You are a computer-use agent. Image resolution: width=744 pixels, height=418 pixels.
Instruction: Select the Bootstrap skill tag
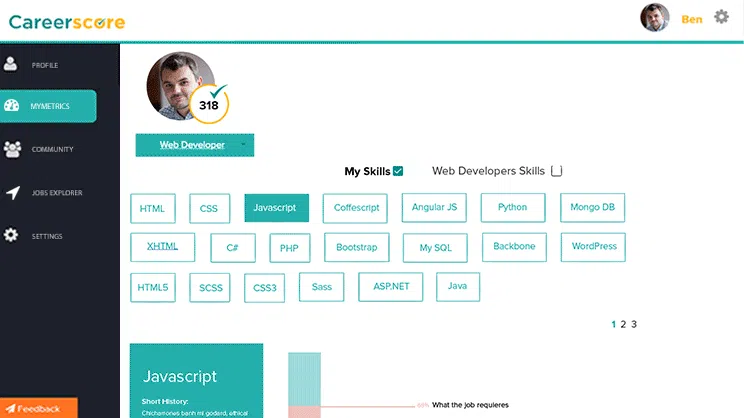[357, 247]
